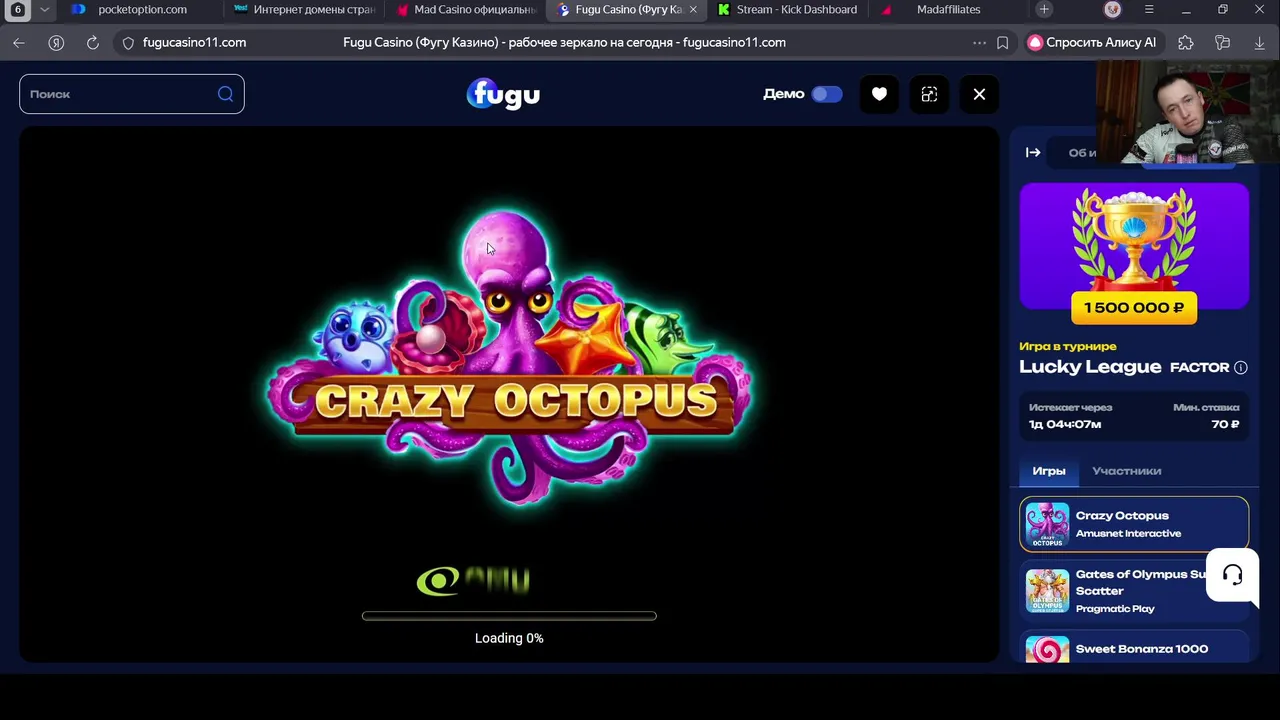Open the FACTOR info icon

click(1241, 368)
